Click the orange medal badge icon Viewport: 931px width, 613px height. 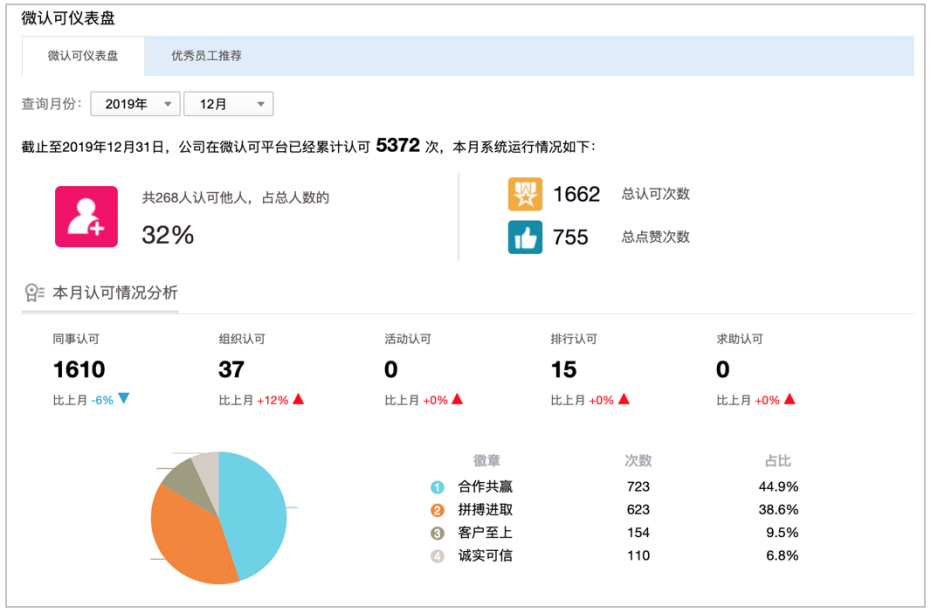(x=525, y=194)
